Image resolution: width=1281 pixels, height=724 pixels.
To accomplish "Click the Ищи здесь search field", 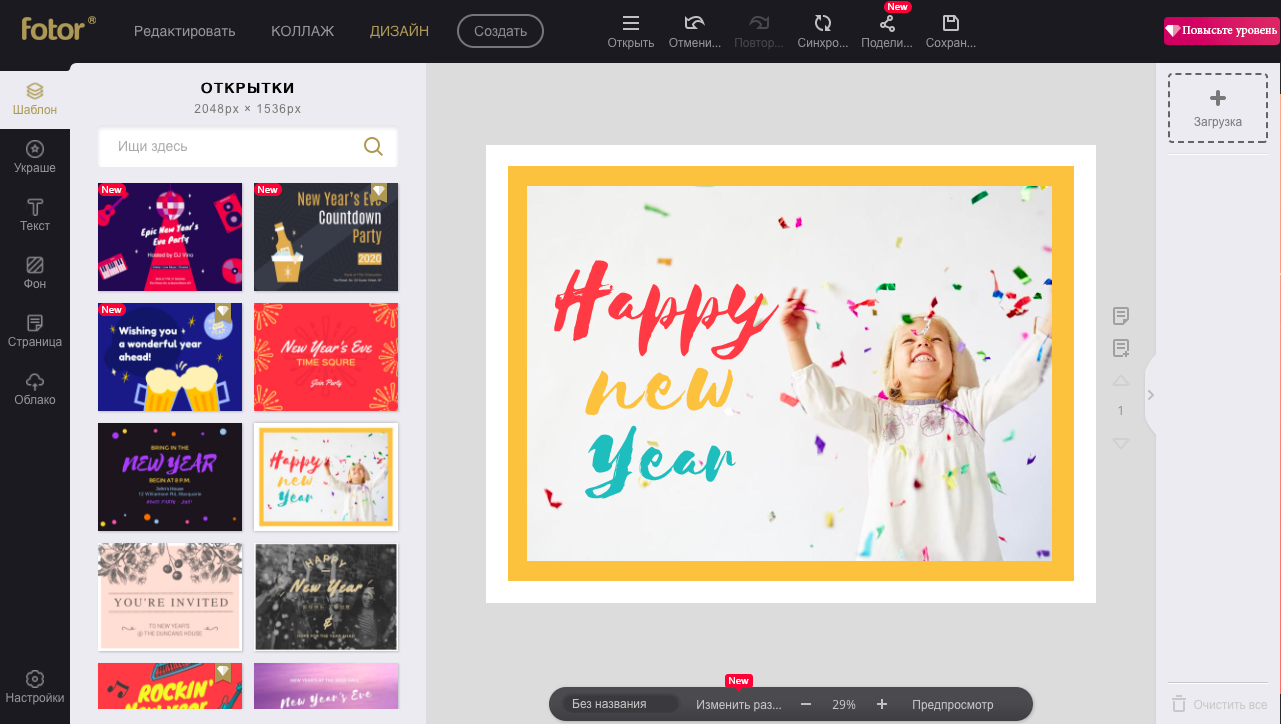I will tap(235, 147).
